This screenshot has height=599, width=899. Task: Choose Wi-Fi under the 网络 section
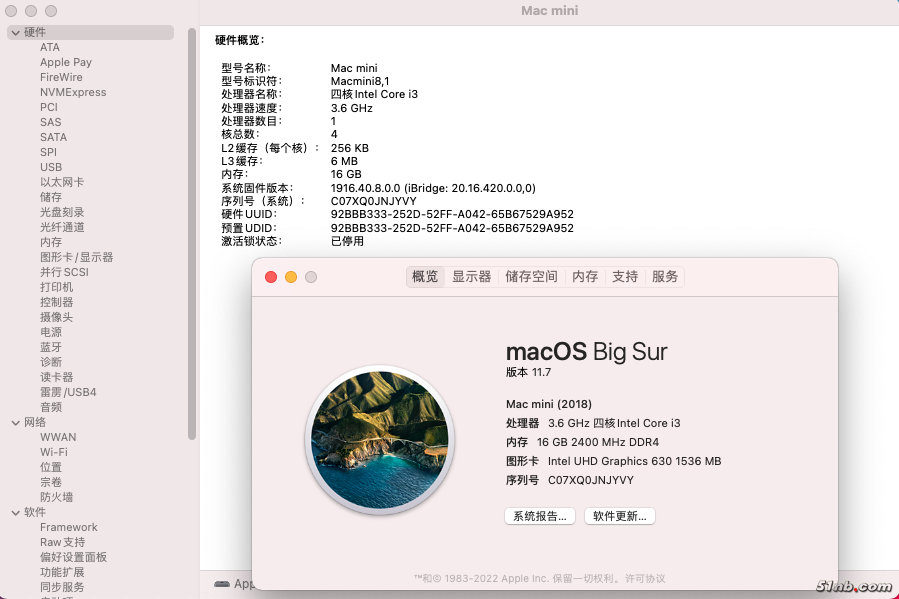[54, 452]
